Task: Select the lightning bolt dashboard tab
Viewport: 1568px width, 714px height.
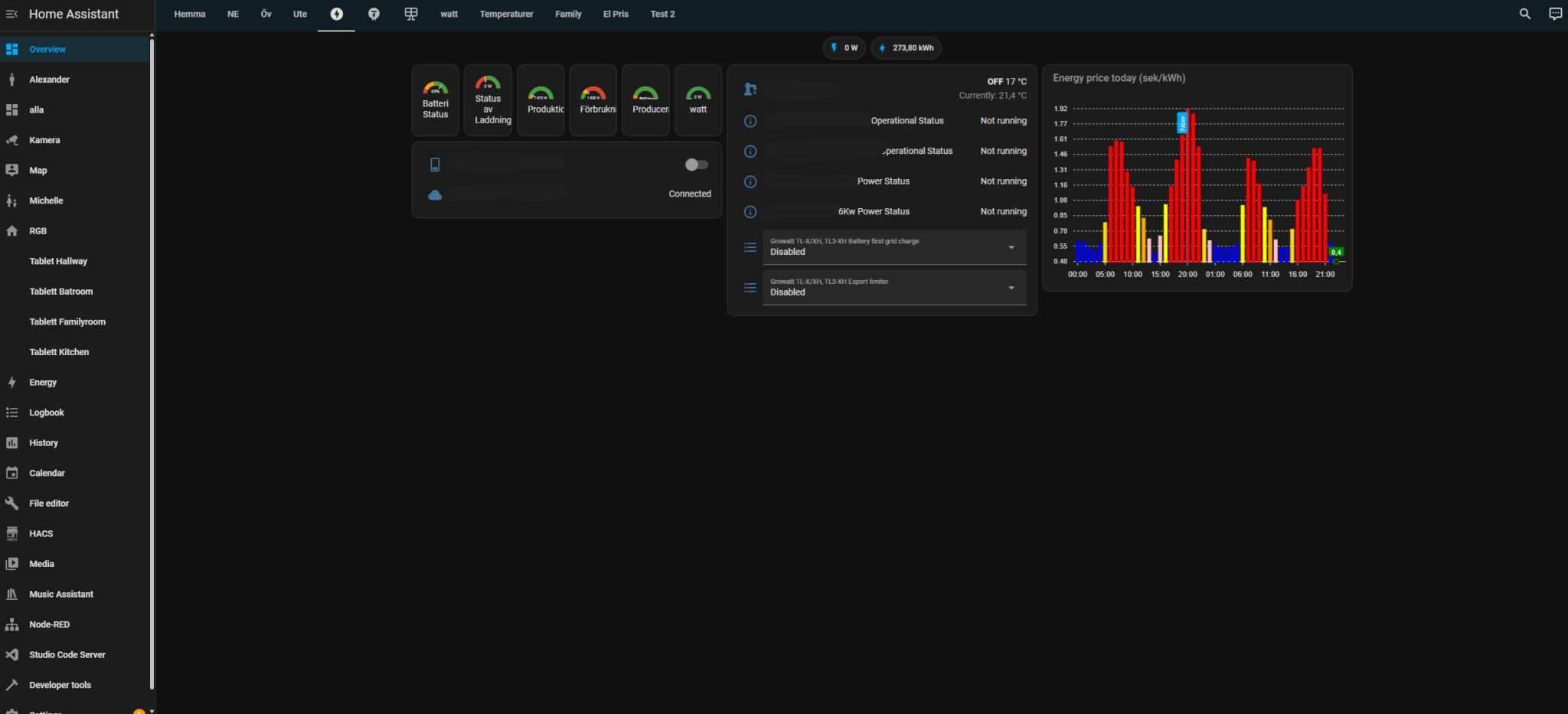Action: coord(336,14)
